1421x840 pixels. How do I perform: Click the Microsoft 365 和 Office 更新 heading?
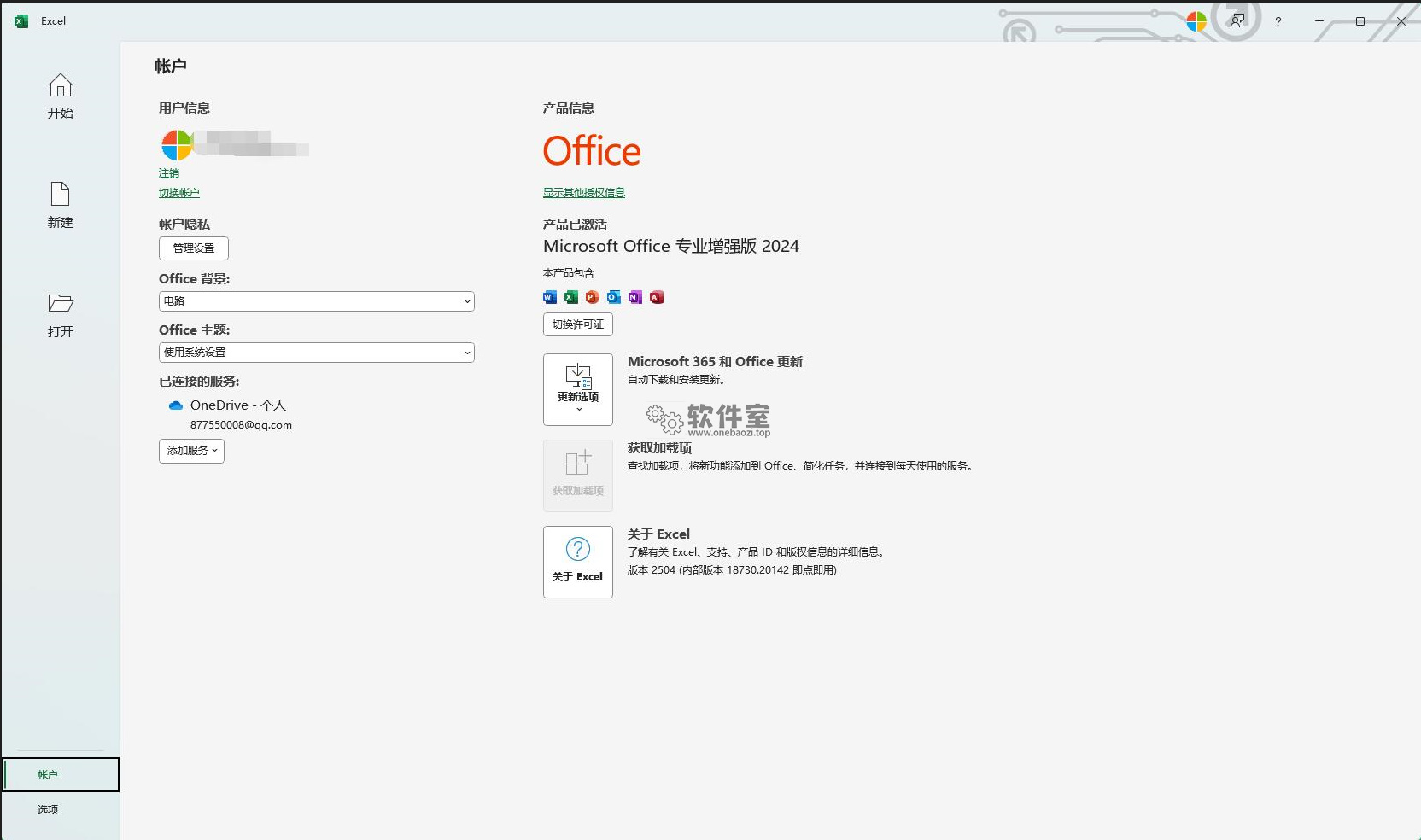coord(715,362)
